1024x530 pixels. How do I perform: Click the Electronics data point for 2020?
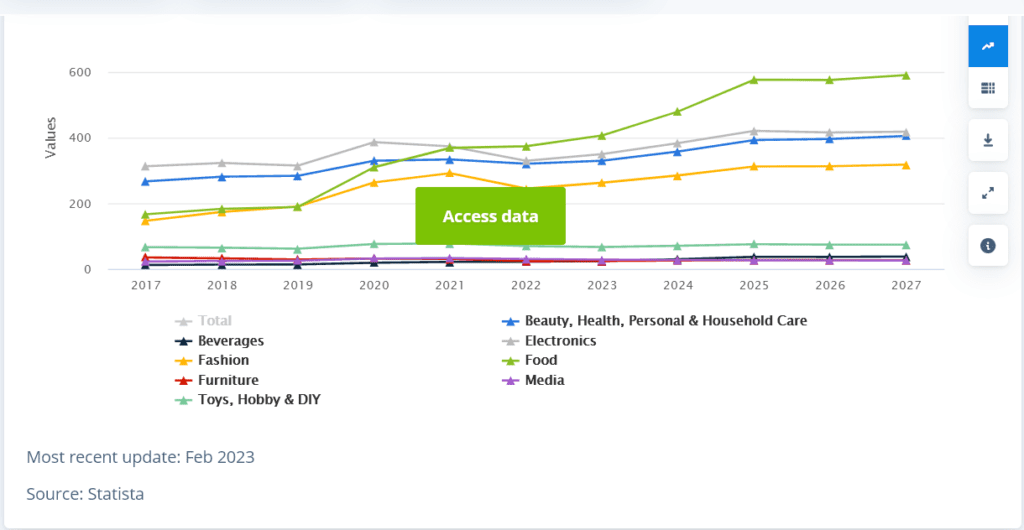(374, 142)
